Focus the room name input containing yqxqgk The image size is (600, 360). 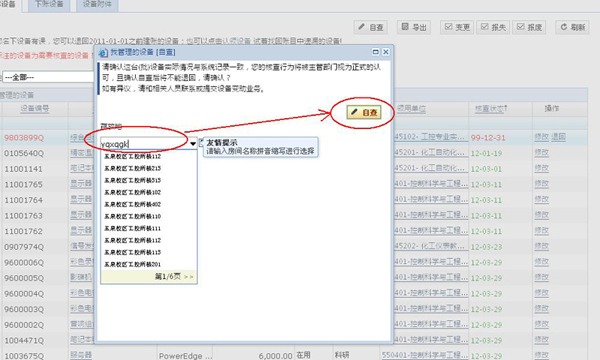coord(145,144)
